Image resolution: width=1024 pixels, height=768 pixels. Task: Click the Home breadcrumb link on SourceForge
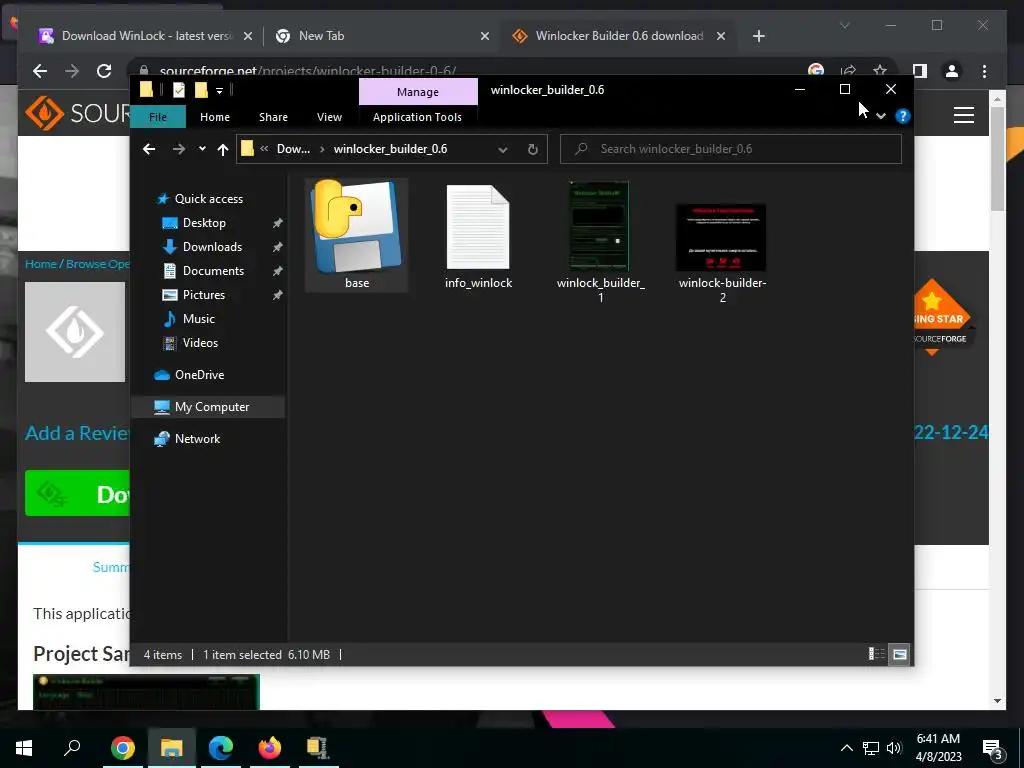coord(40,264)
